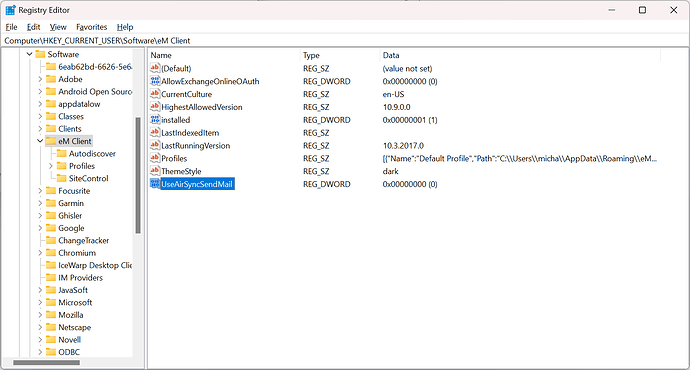Click the Mozilla folder icon
Image resolution: width=690 pixels, height=370 pixels.
click(51, 315)
